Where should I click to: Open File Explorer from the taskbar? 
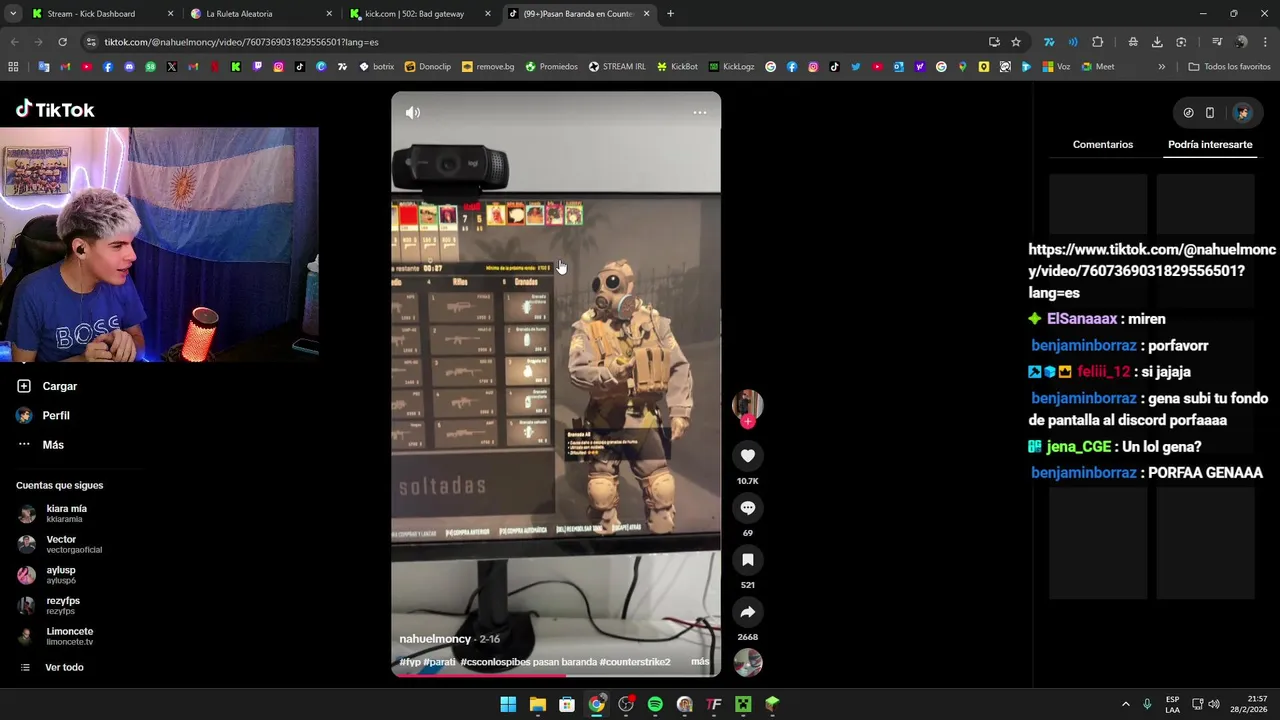pyautogui.click(x=538, y=704)
